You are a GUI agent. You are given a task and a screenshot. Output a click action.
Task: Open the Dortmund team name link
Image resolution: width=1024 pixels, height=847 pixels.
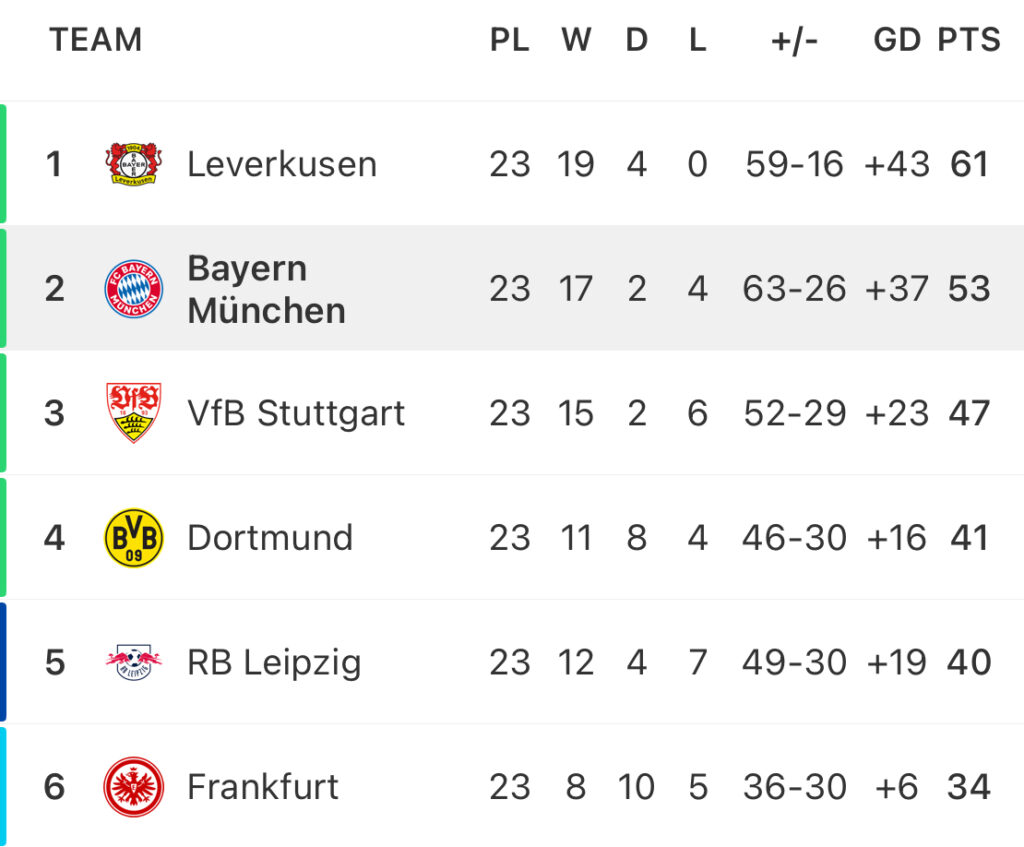tap(270, 538)
